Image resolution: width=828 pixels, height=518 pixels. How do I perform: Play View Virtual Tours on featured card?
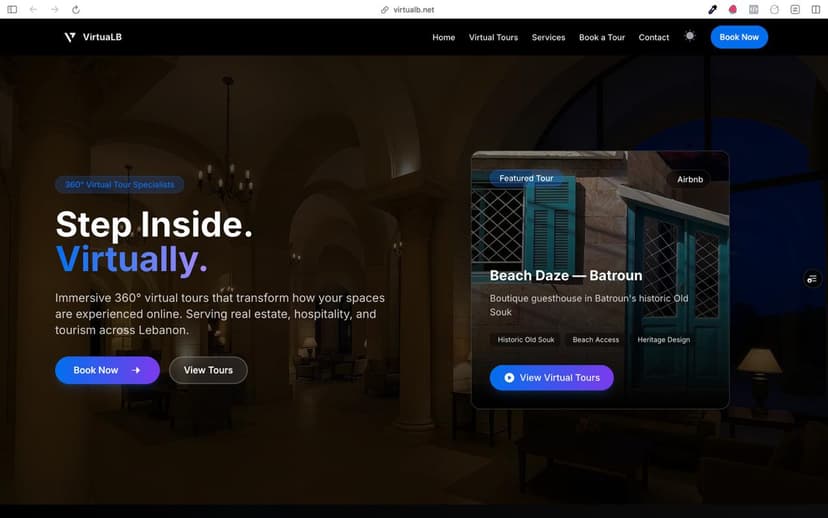point(551,377)
